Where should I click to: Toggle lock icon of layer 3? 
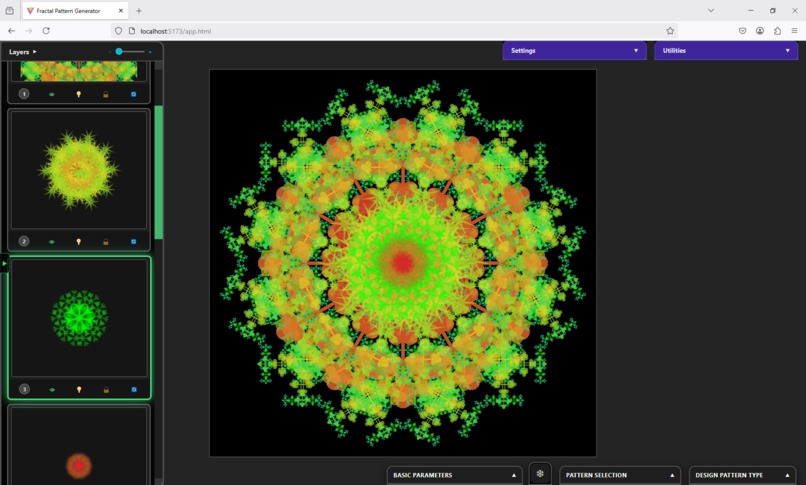[x=106, y=389]
